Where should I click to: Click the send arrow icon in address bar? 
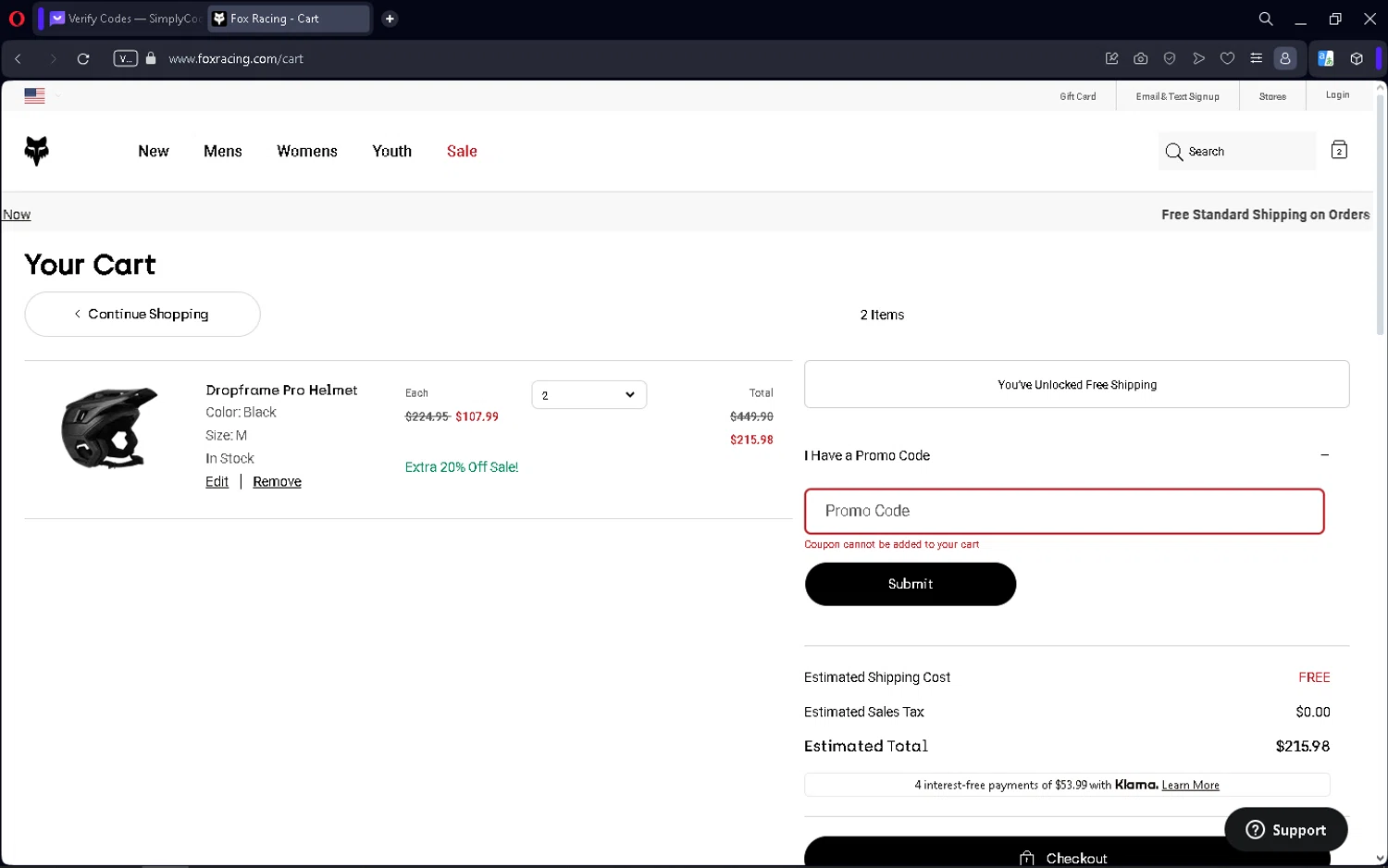tap(1198, 58)
